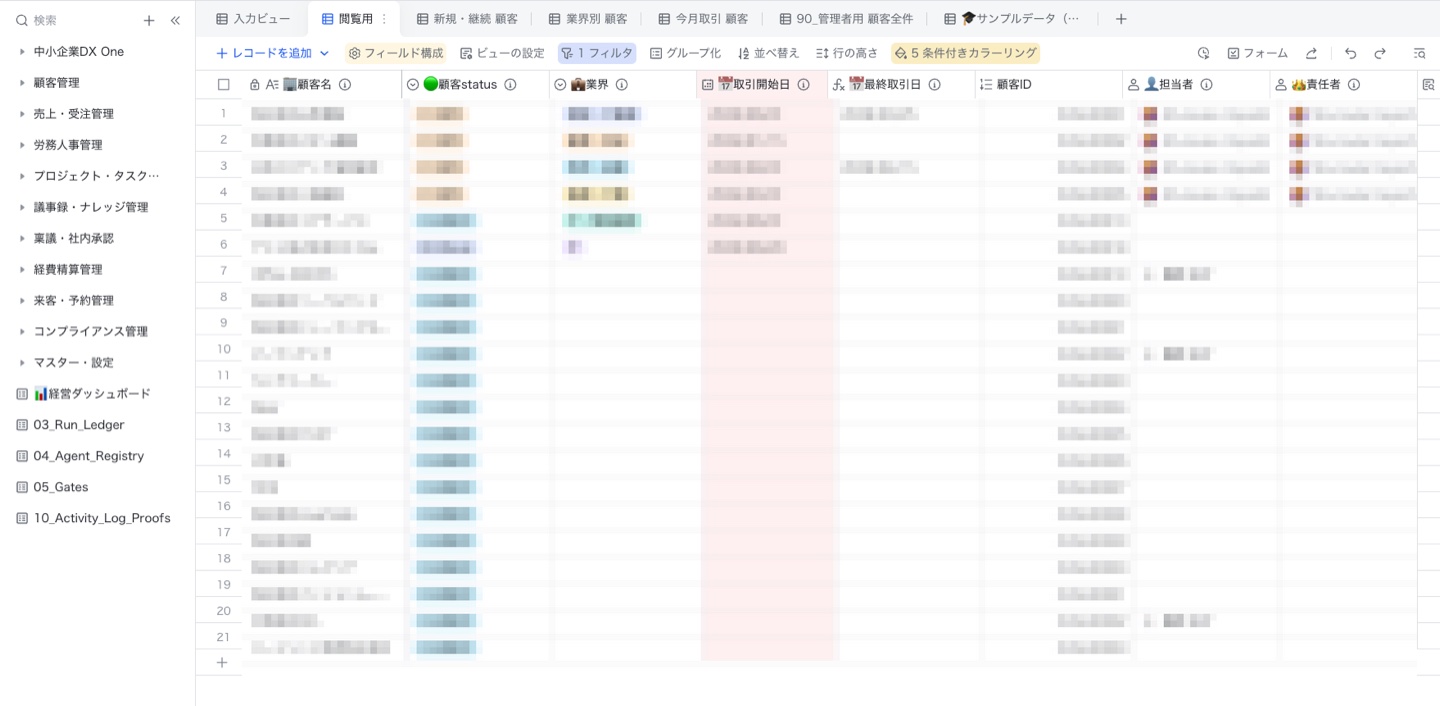Expand the 経費精算管理 folder
Viewport: 1440px width, 706px height.
(22, 269)
